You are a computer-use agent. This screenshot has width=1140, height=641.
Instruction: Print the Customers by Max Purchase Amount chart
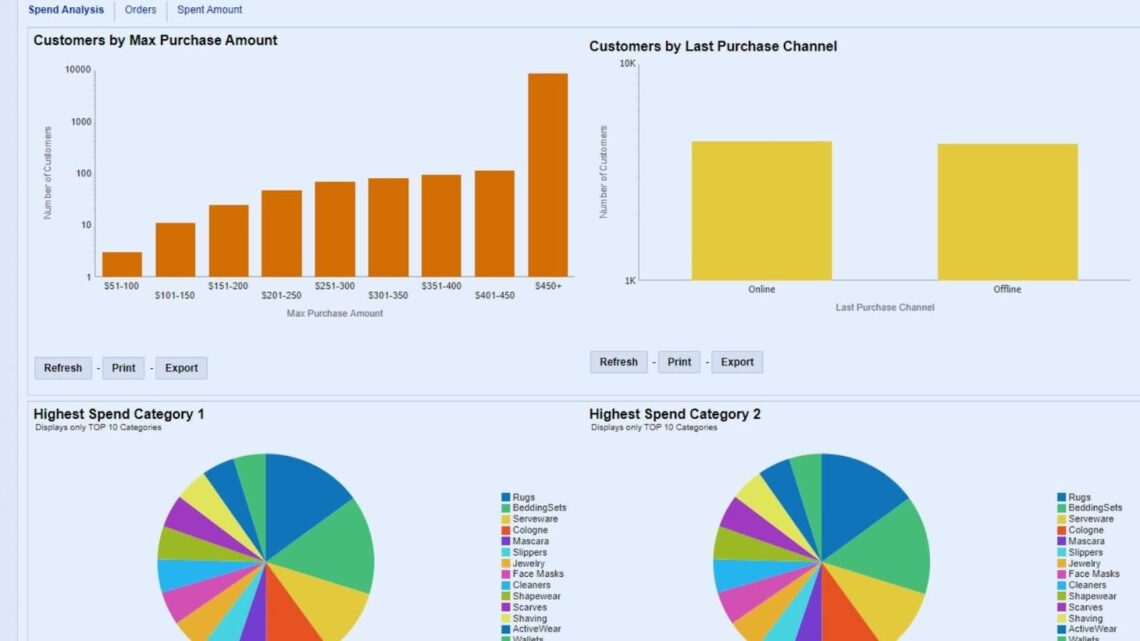pos(123,367)
